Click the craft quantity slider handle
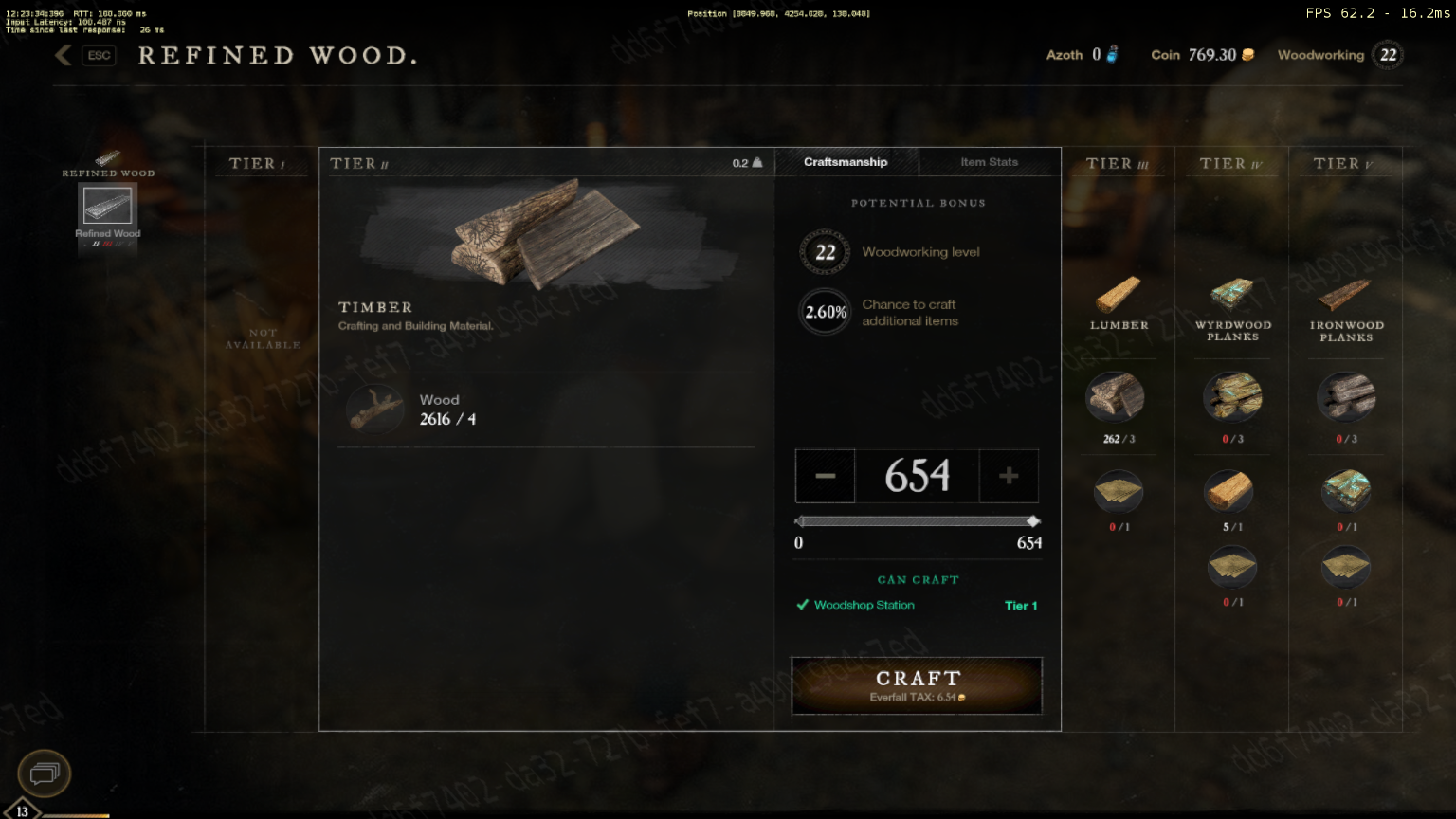The width and height of the screenshot is (1456, 819). click(1033, 521)
